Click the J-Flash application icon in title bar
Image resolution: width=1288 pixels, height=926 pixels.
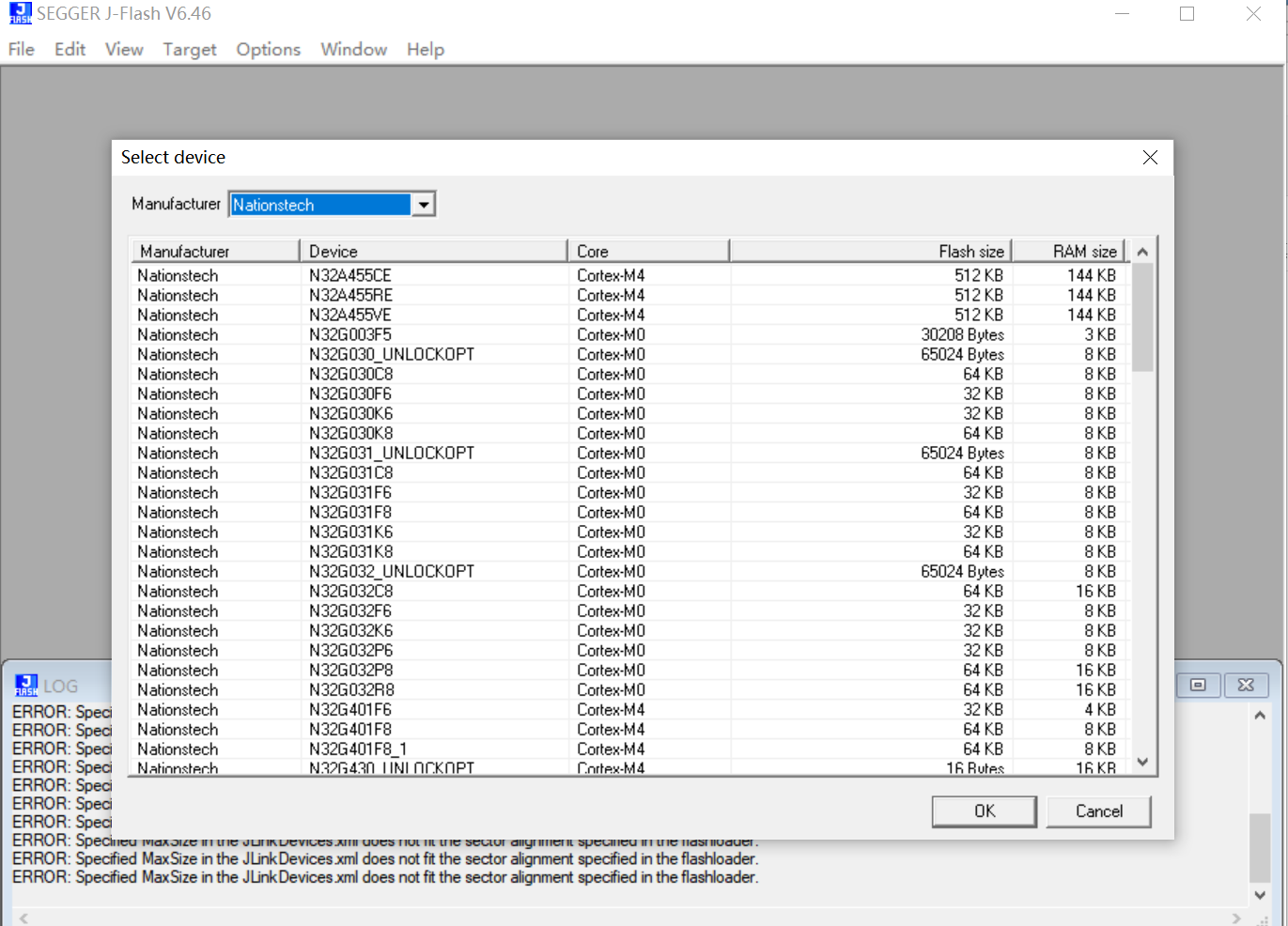[x=20, y=13]
